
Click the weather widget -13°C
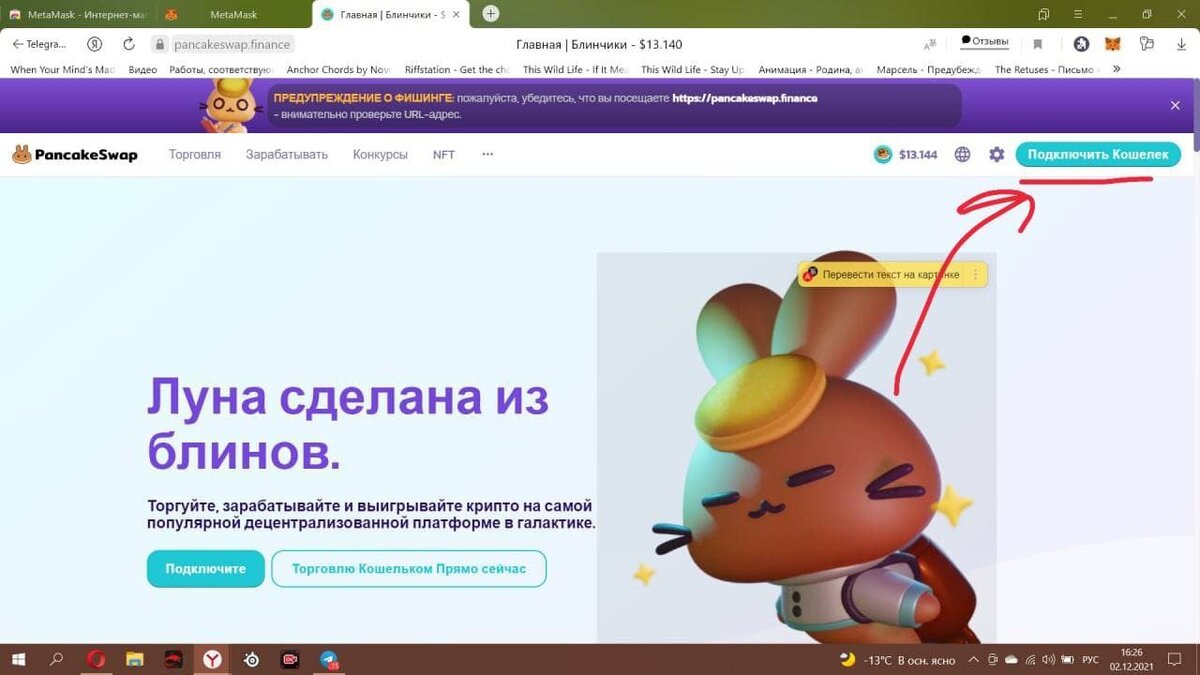pyautogui.click(x=897, y=660)
